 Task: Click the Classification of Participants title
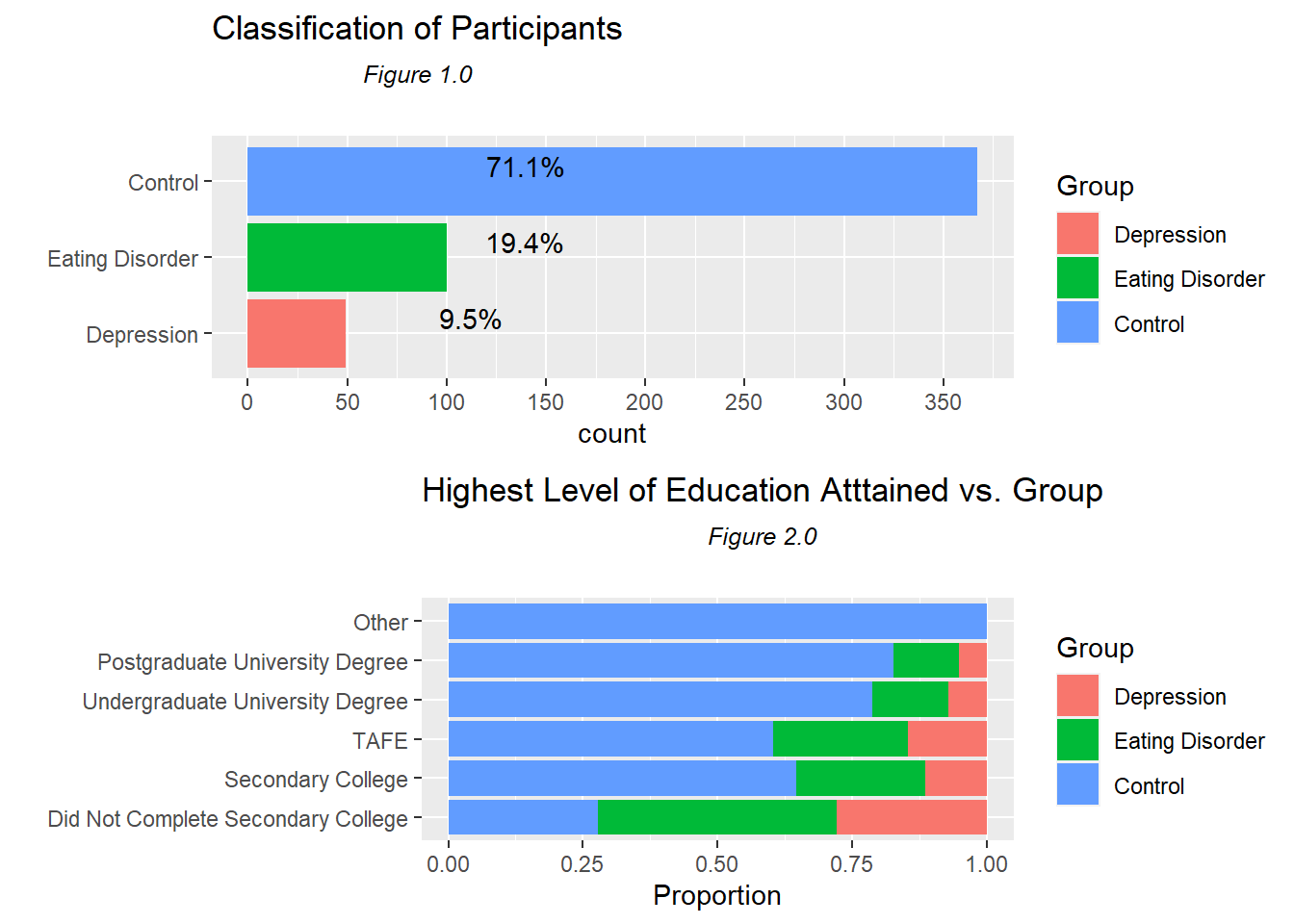[417, 29]
